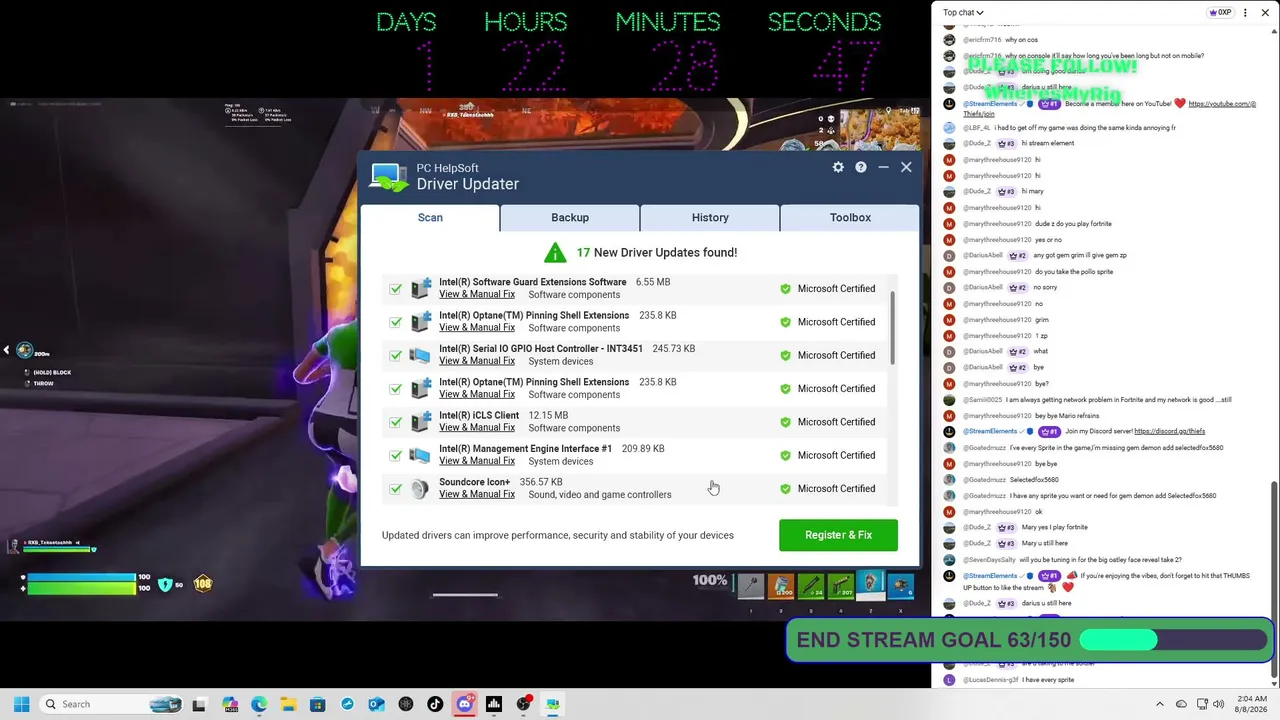Open View & Manual Fix for Software Guard Extensions
Image resolution: width=1280 pixels, height=720 pixels.
477,294
